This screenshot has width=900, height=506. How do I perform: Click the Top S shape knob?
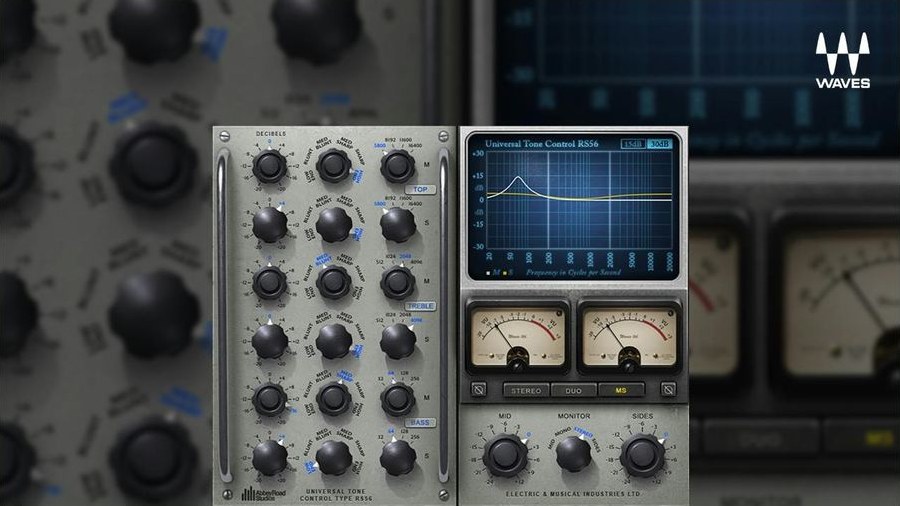(x=334, y=224)
